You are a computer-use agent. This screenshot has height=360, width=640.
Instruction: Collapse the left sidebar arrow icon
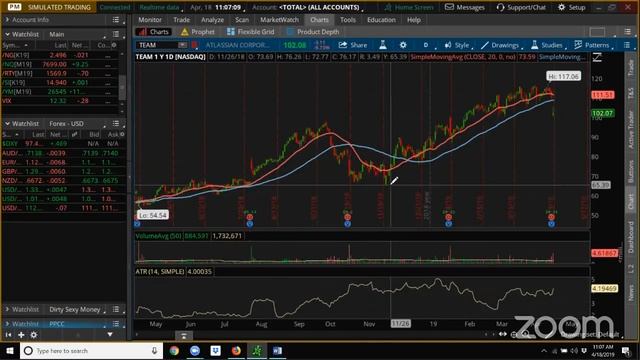point(8,335)
